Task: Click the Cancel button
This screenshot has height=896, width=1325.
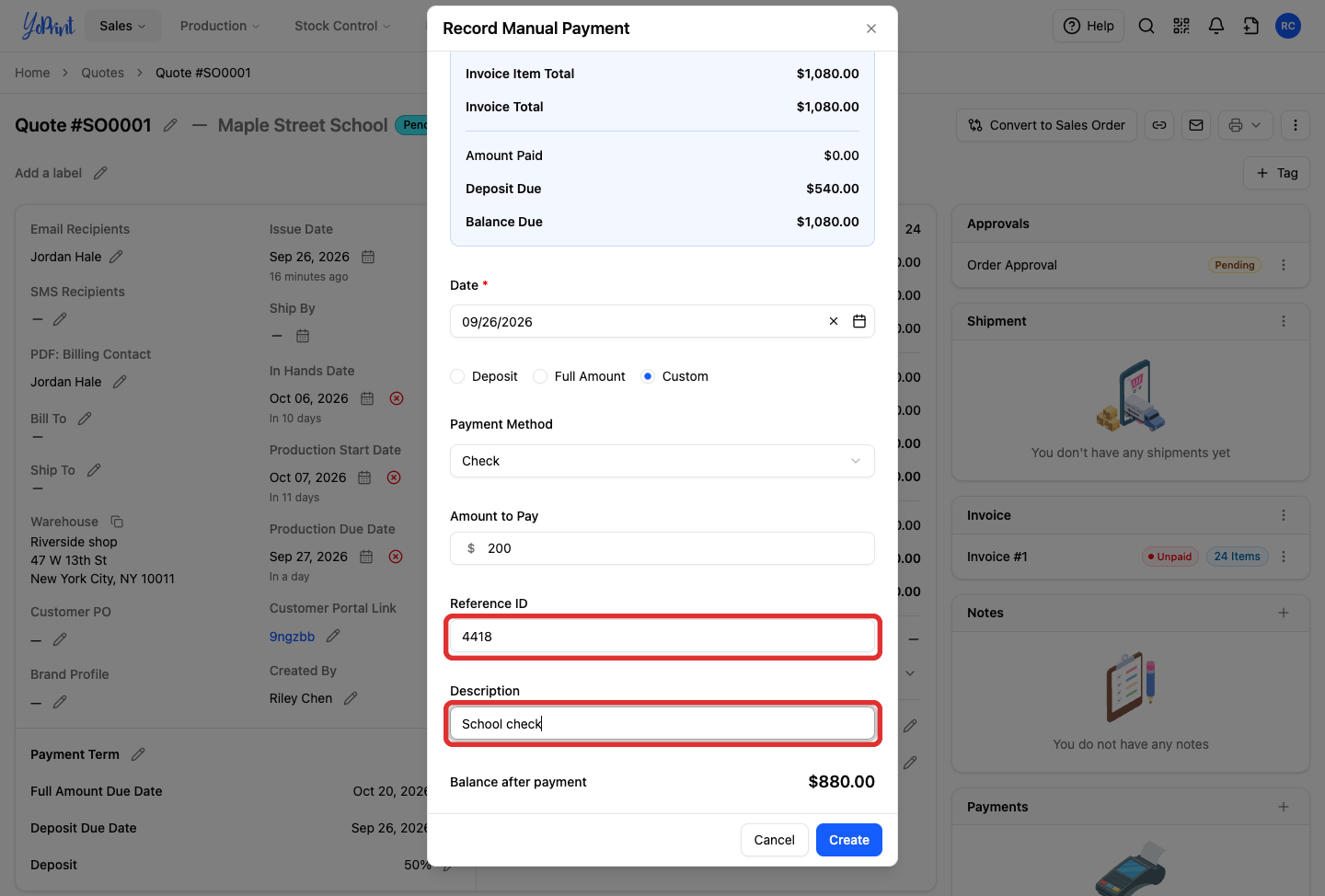Action: pyautogui.click(x=775, y=840)
